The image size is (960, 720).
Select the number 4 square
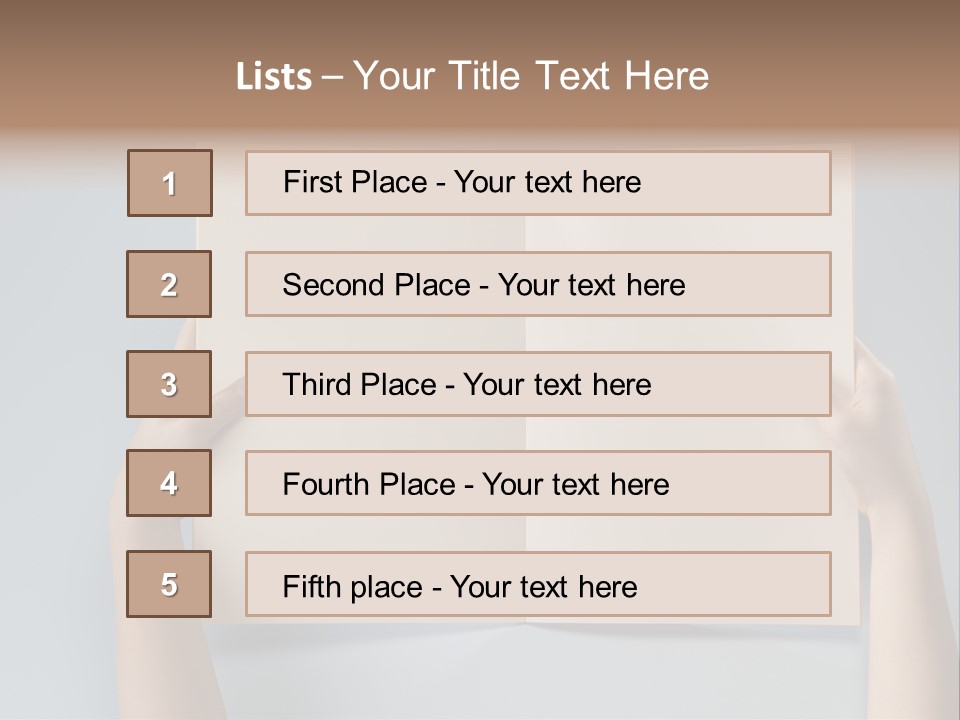tap(169, 483)
